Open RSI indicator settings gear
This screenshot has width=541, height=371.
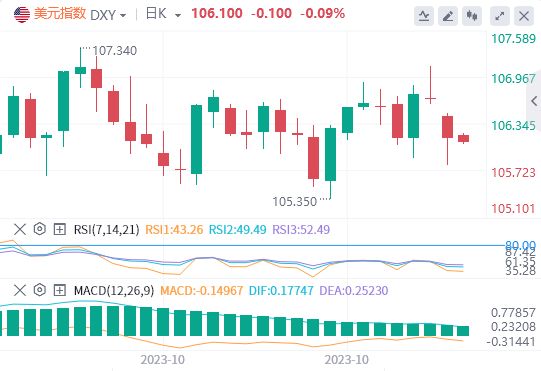(40, 229)
